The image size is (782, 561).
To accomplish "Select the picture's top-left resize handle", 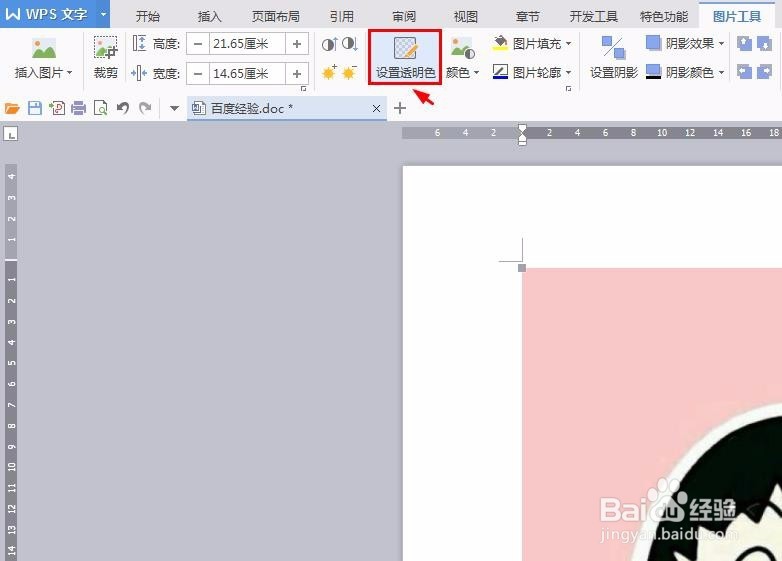I will point(522,268).
